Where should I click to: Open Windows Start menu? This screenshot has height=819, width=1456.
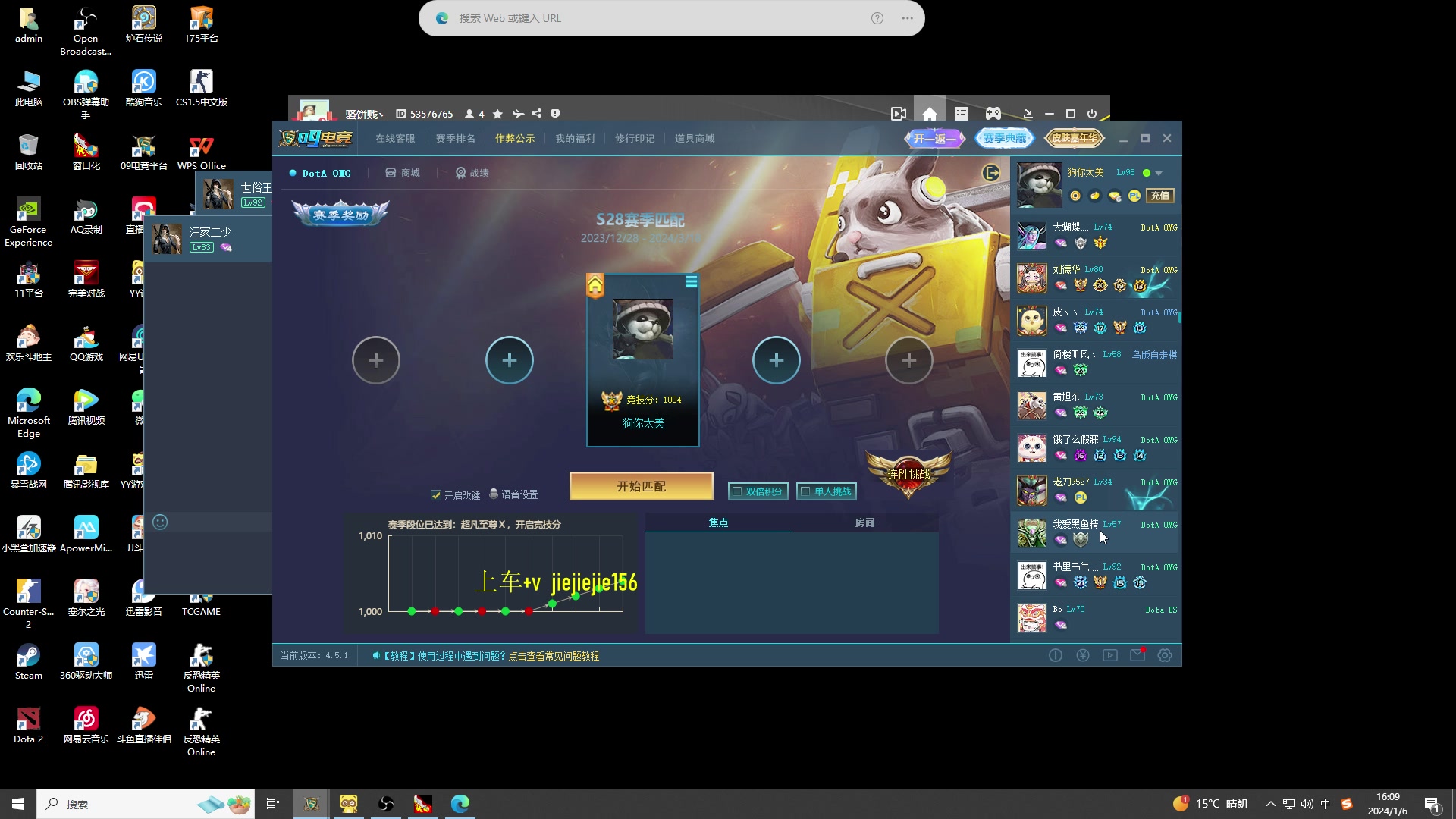(x=18, y=804)
